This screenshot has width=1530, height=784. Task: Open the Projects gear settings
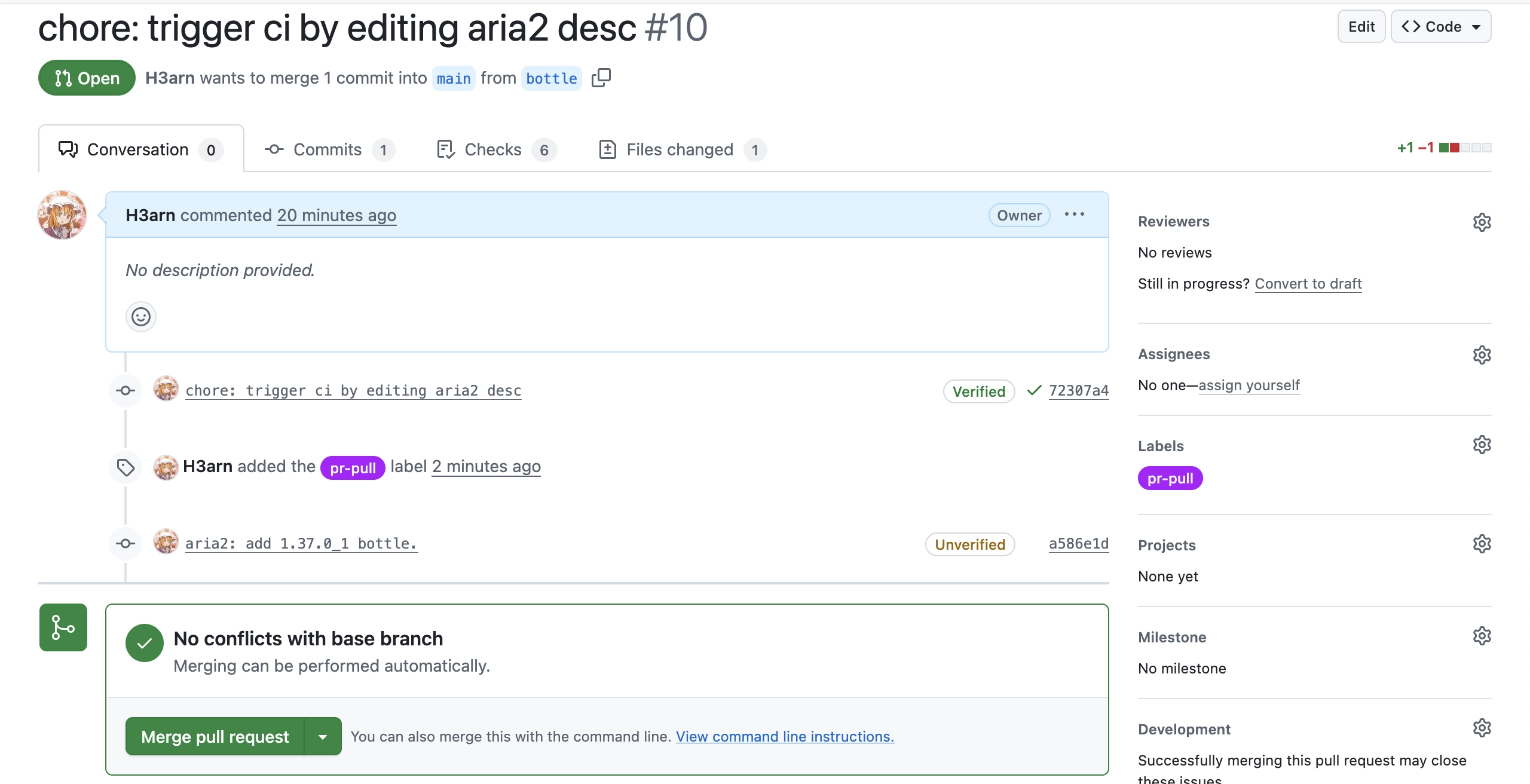coord(1482,544)
